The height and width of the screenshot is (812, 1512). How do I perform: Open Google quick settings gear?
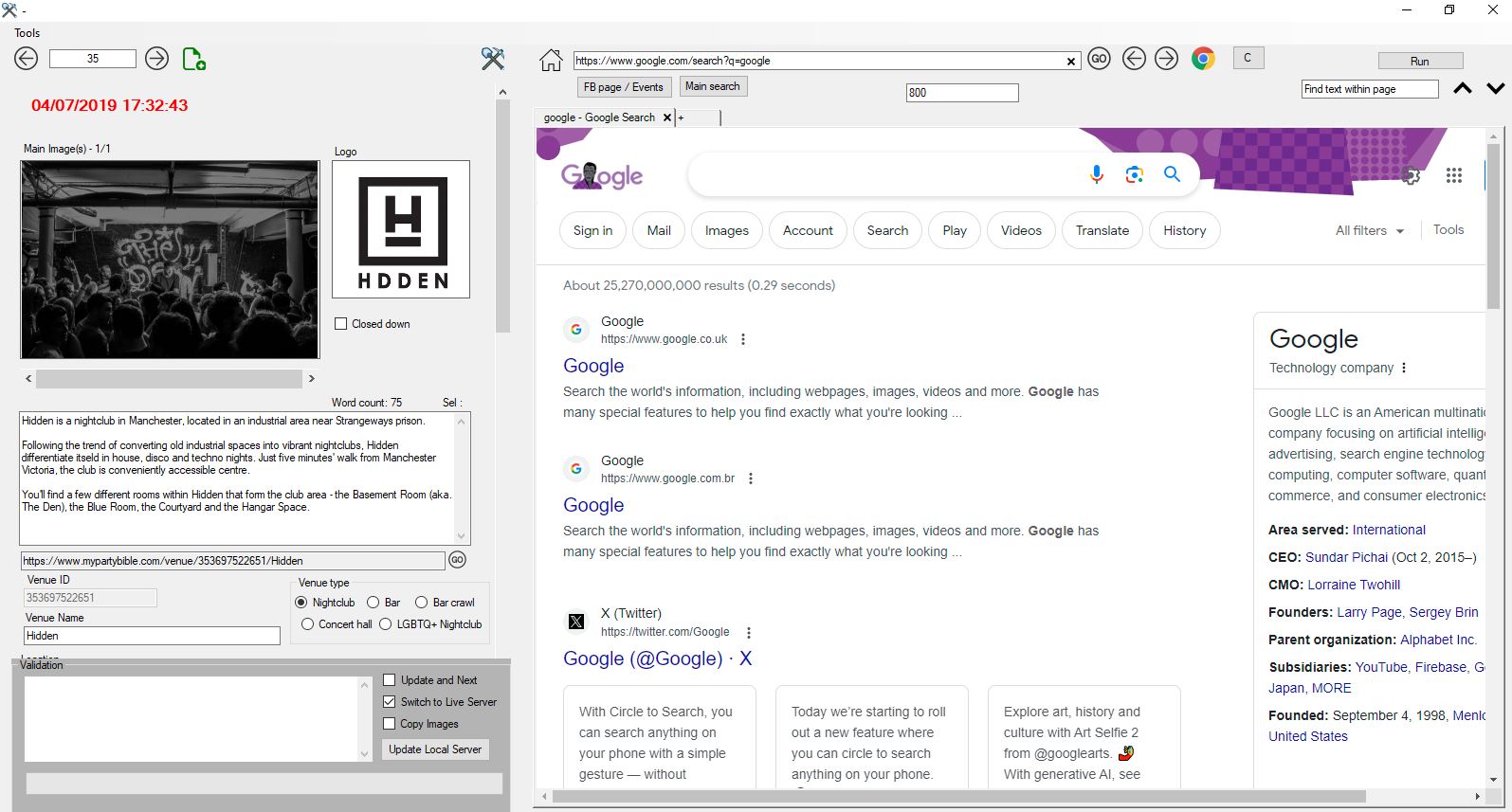click(1412, 175)
